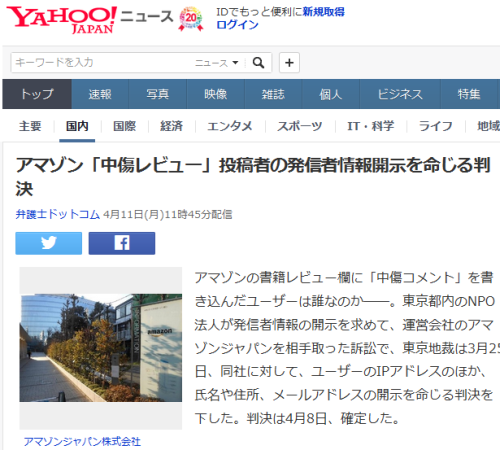
Task: Select the 速報 tab
Action: (x=100, y=94)
